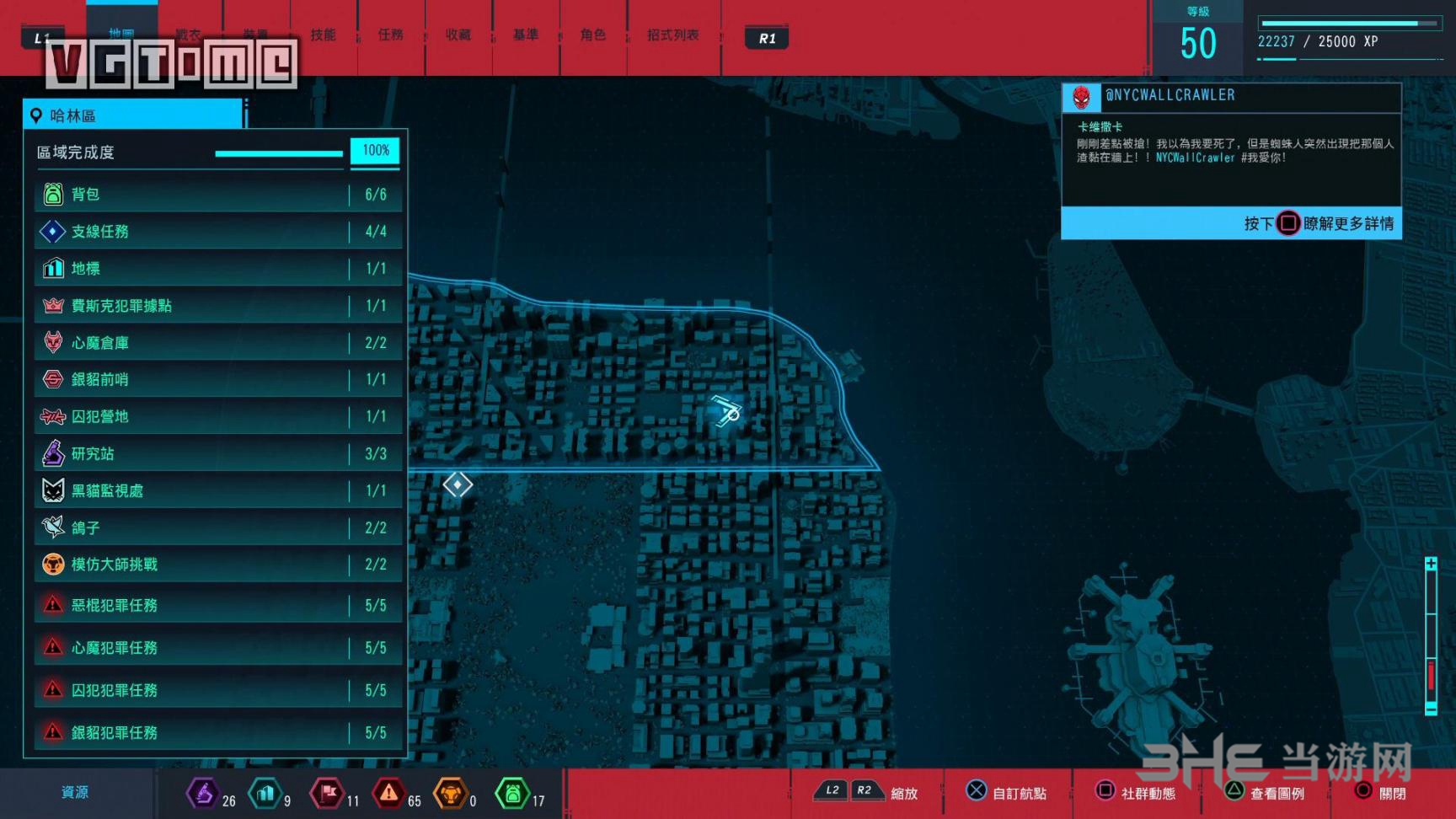Viewport: 1456px width, 819px height.
Task: Switch to the 收藏 tab
Action: pos(458,35)
